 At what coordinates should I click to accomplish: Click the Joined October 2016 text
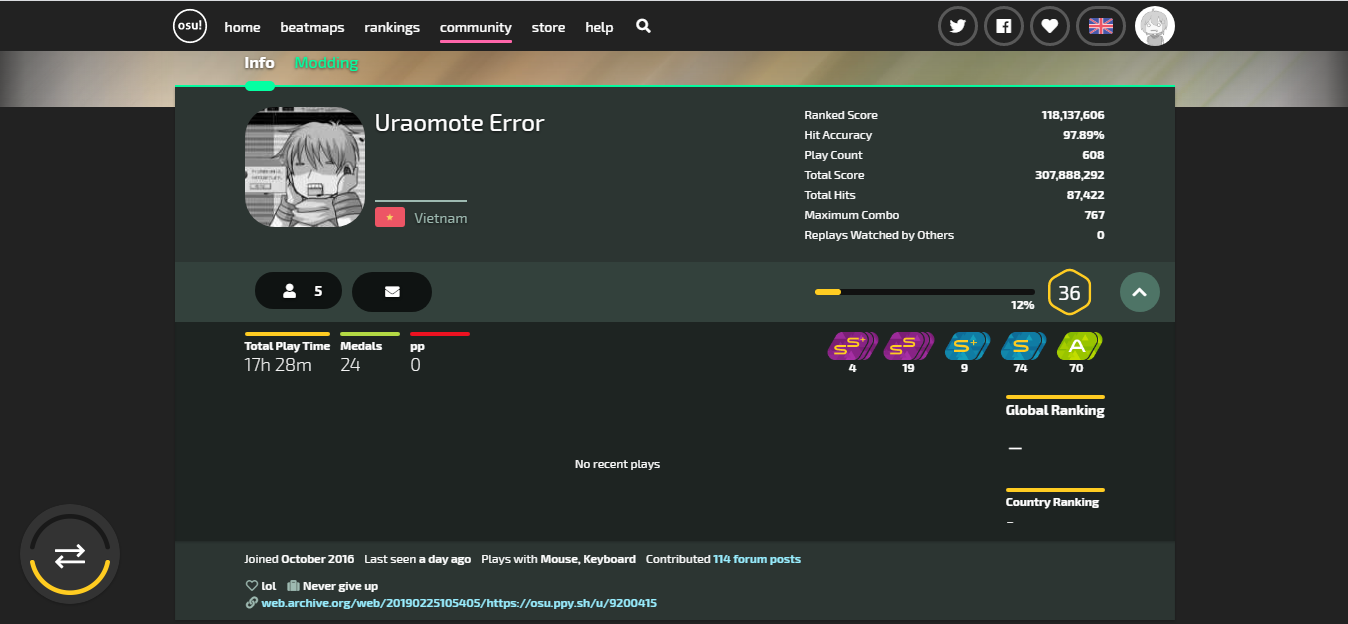tap(299, 559)
